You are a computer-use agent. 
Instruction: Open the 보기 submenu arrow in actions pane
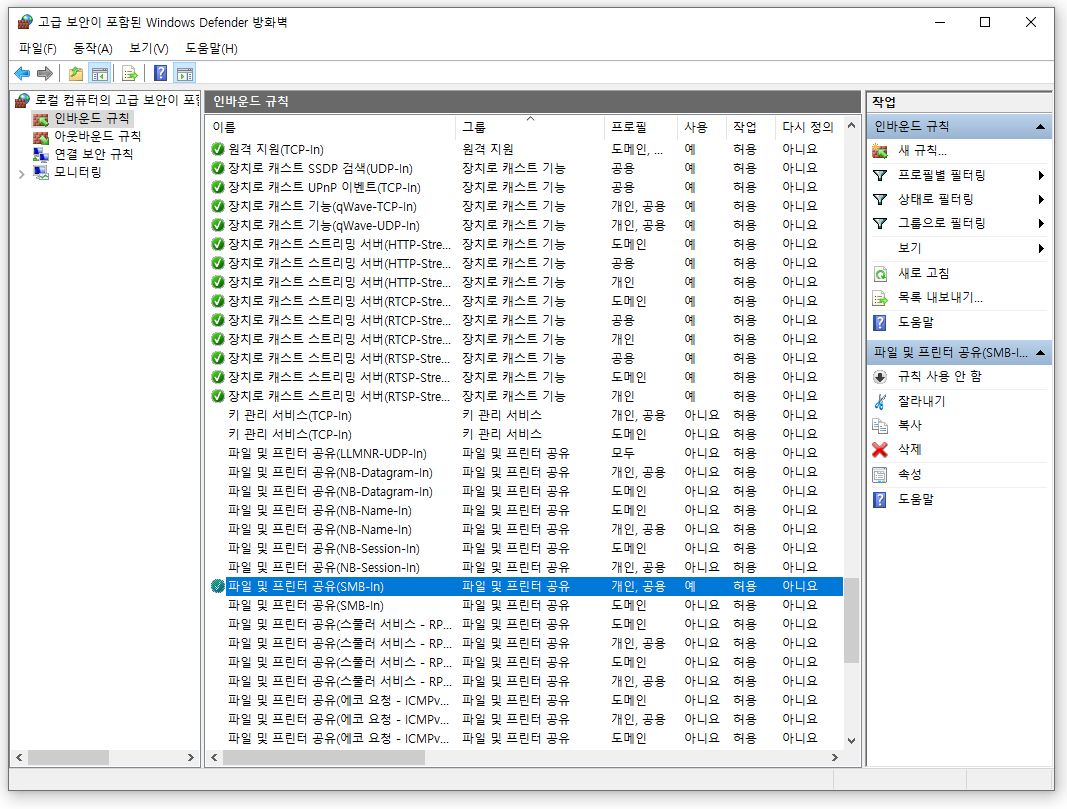click(x=1041, y=248)
